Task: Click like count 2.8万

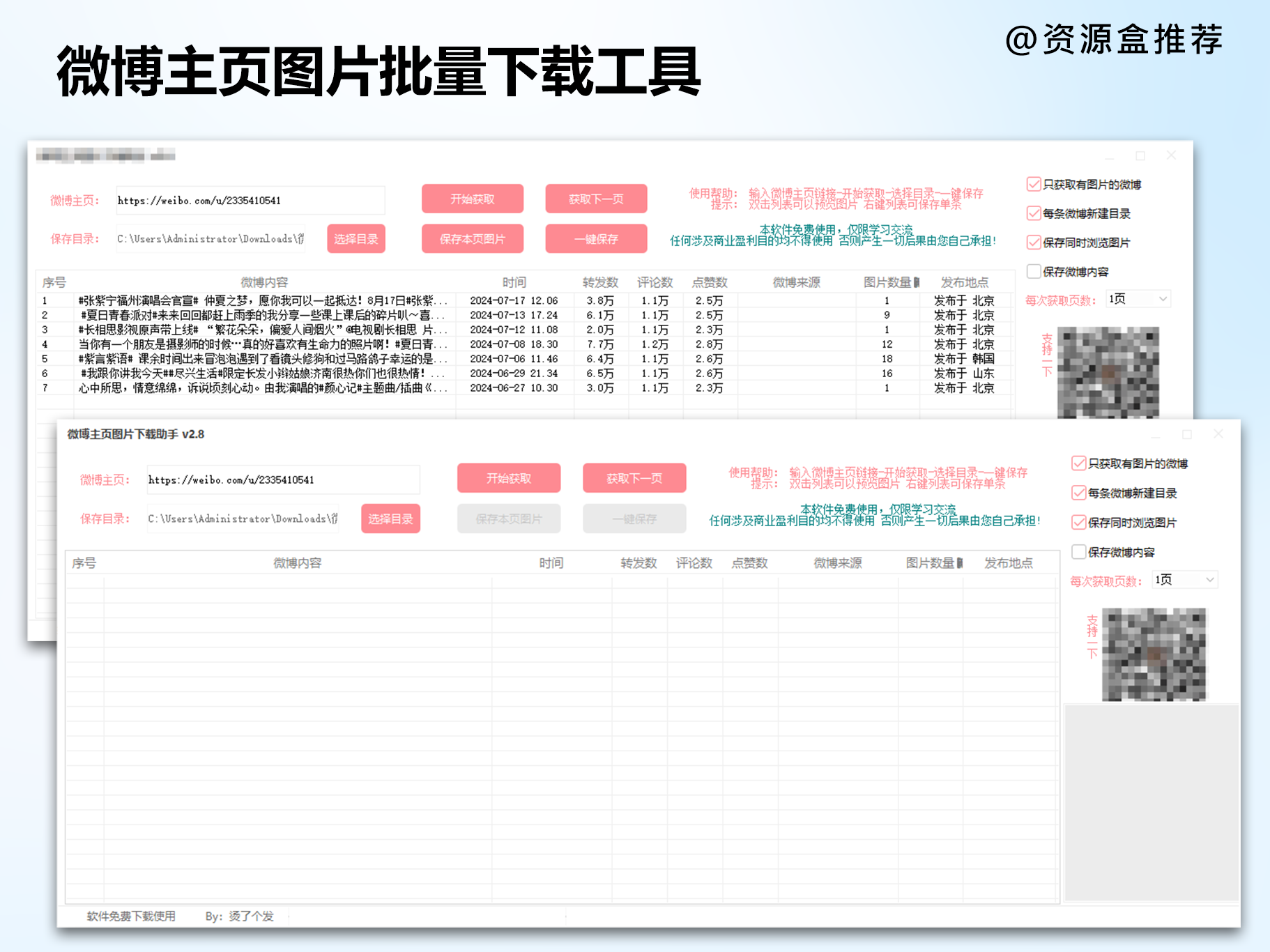Action: (709, 344)
